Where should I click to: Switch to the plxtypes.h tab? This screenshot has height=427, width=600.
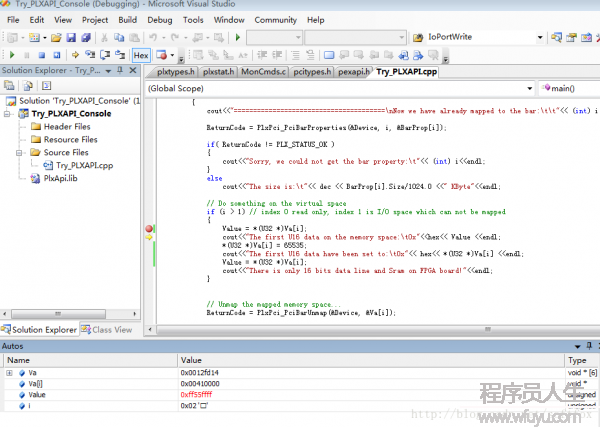176,72
